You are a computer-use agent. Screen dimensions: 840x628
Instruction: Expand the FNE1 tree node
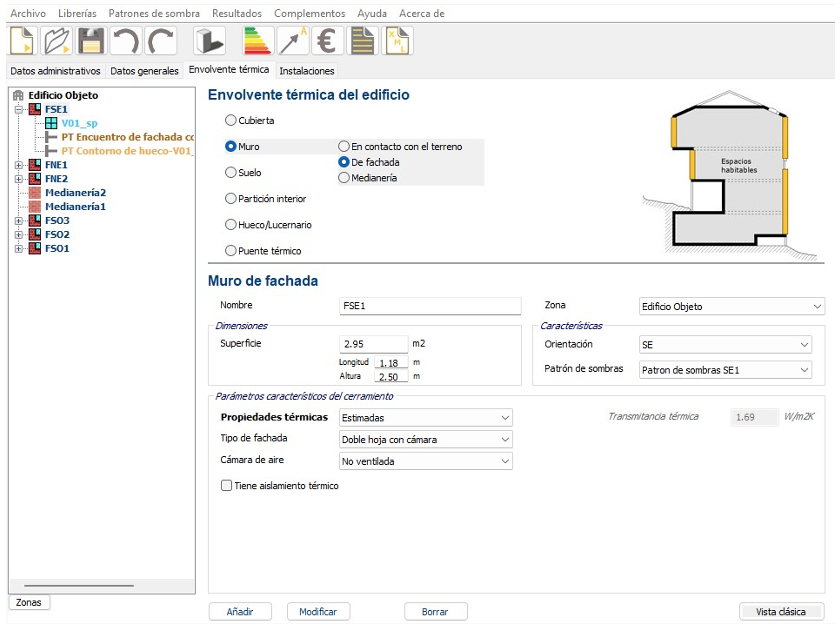point(18,165)
